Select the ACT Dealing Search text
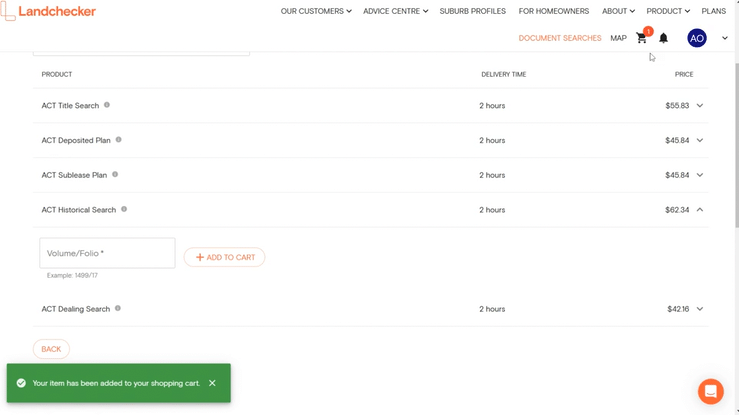The height and width of the screenshot is (415, 739). tap(75, 309)
